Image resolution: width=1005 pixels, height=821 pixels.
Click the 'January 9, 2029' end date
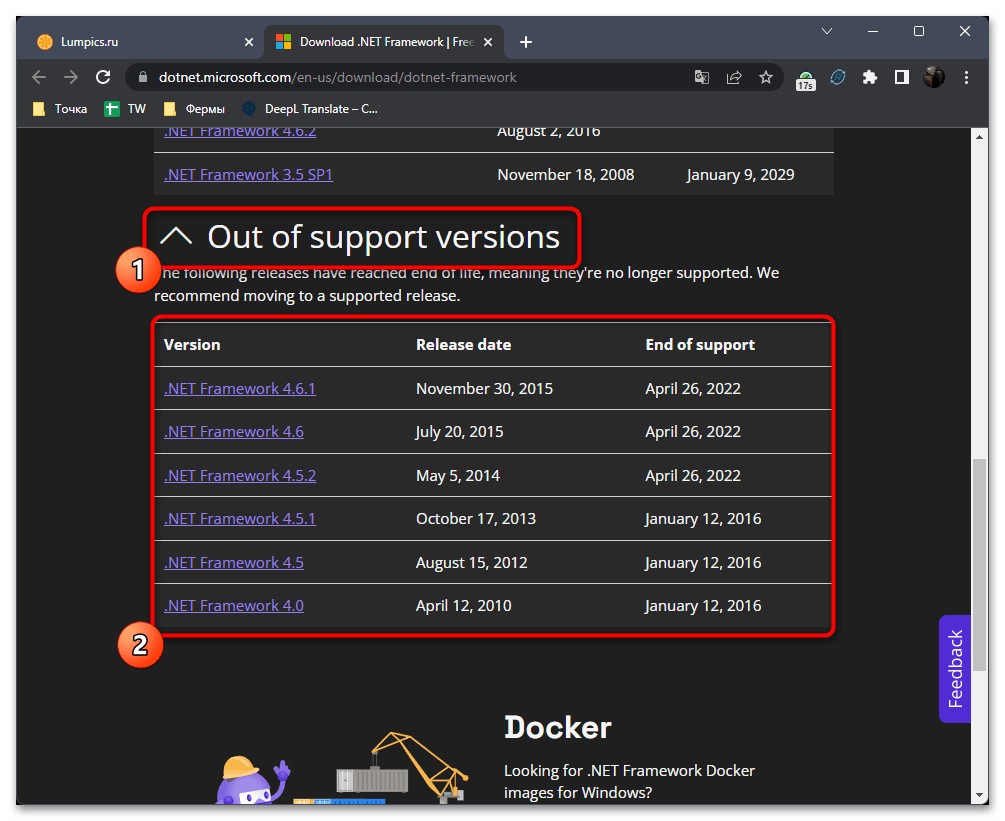point(740,174)
